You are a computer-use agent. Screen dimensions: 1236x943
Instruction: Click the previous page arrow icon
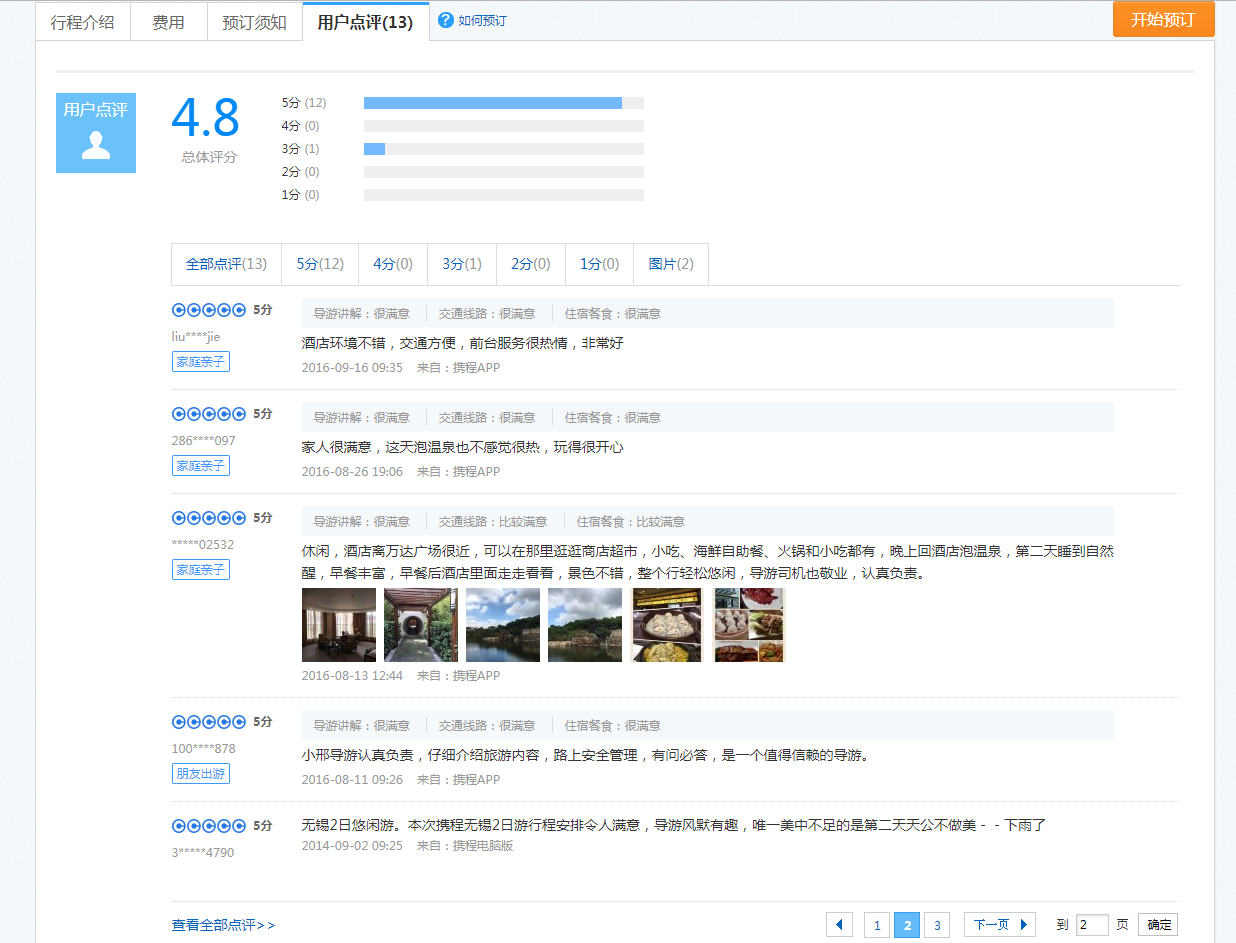(x=839, y=925)
